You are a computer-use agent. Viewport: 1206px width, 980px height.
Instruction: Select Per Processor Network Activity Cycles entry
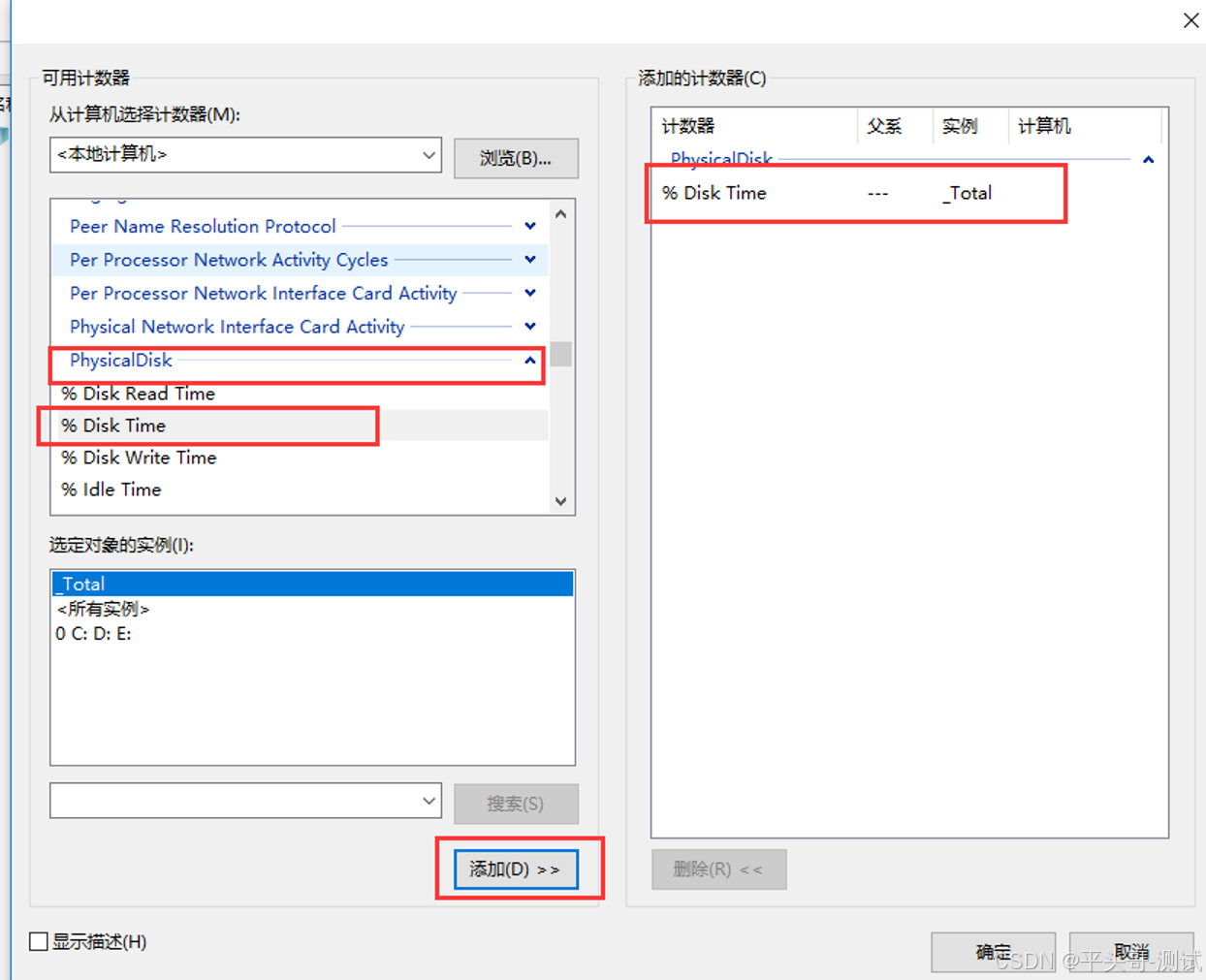point(229,260)
